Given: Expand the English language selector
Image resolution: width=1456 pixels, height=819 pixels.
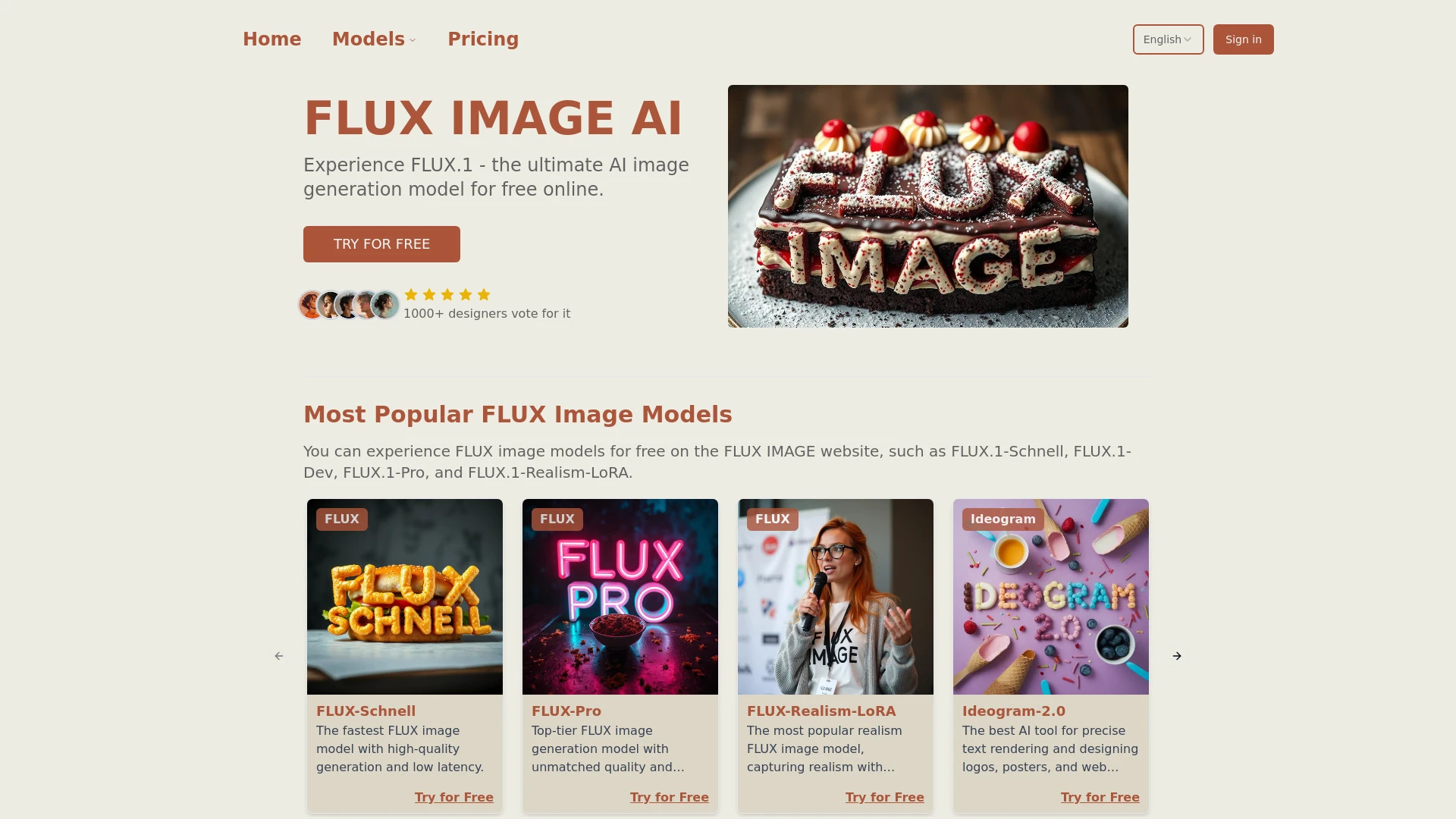Looking at the screenshot, I should tap(1168, 39).
